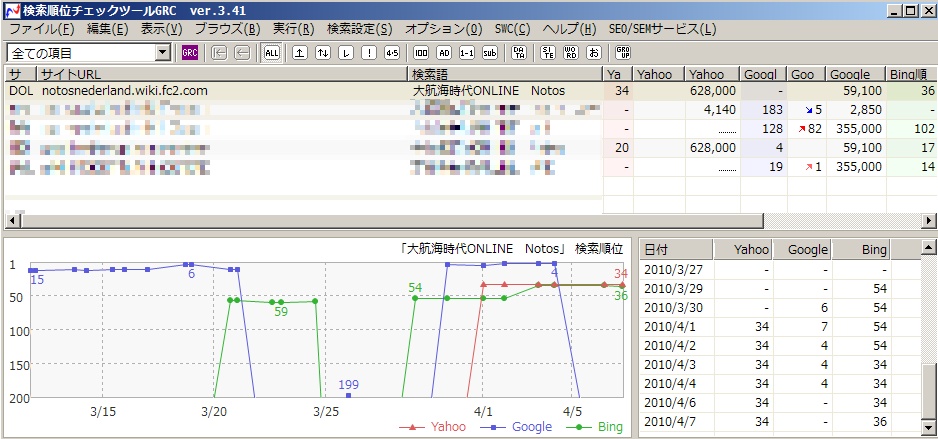The height and width of the screenshot is (439, 938).
Task: Click the WORD toolbar icon
Action: 571,53
